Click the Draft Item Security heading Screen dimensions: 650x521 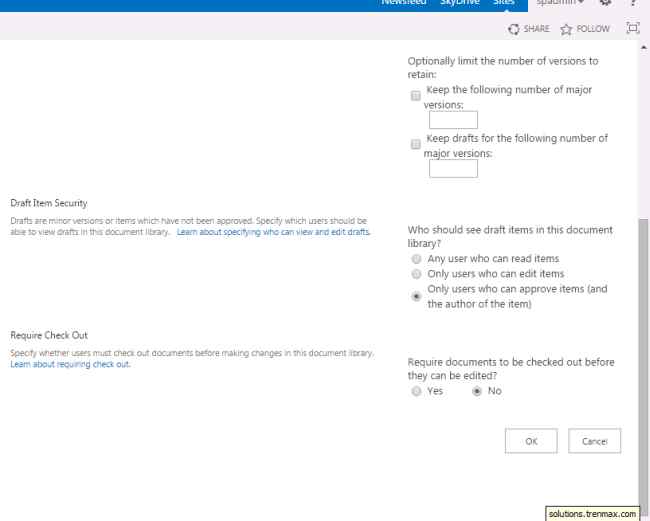[49, 203]
